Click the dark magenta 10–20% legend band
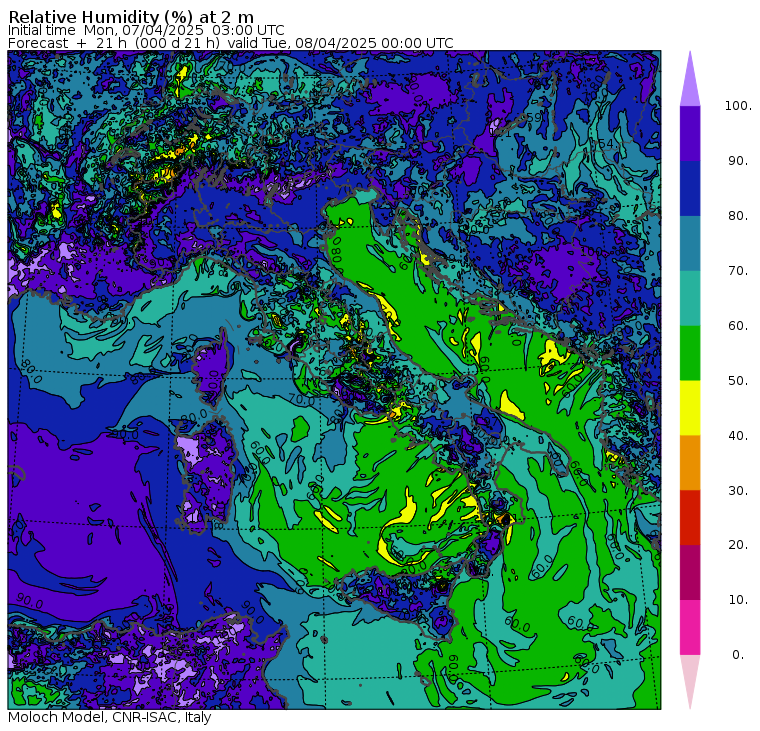This screenshot has width=760, height=731. pos(690,572)
